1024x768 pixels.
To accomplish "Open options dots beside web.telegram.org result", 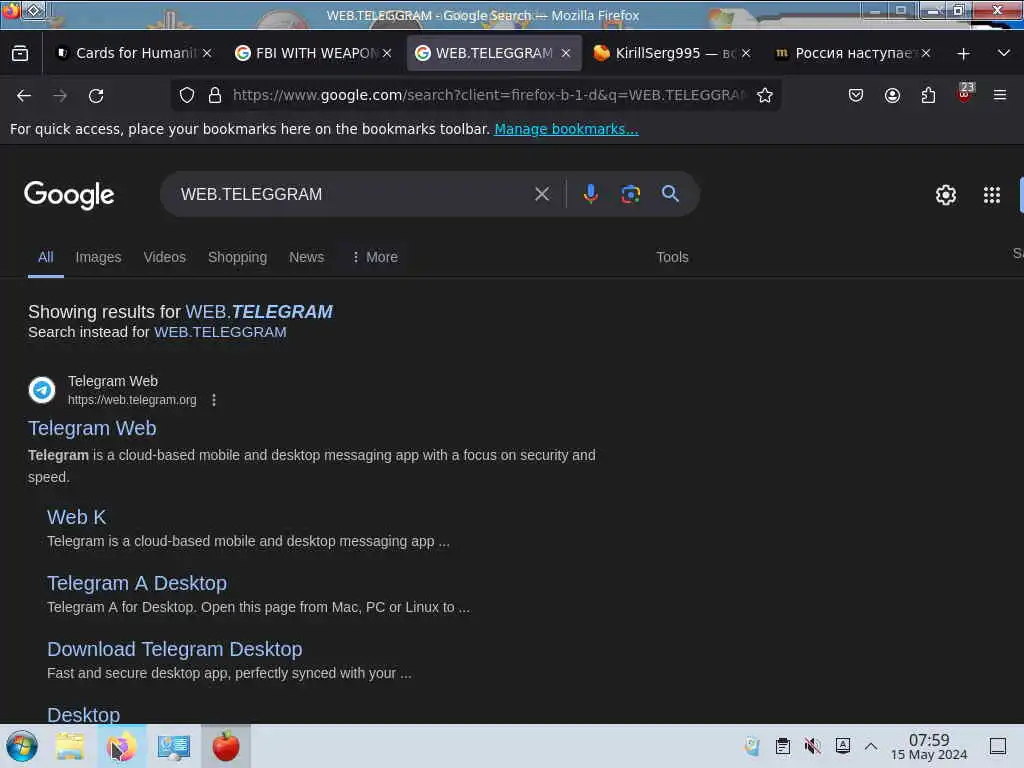I will 214,400.
